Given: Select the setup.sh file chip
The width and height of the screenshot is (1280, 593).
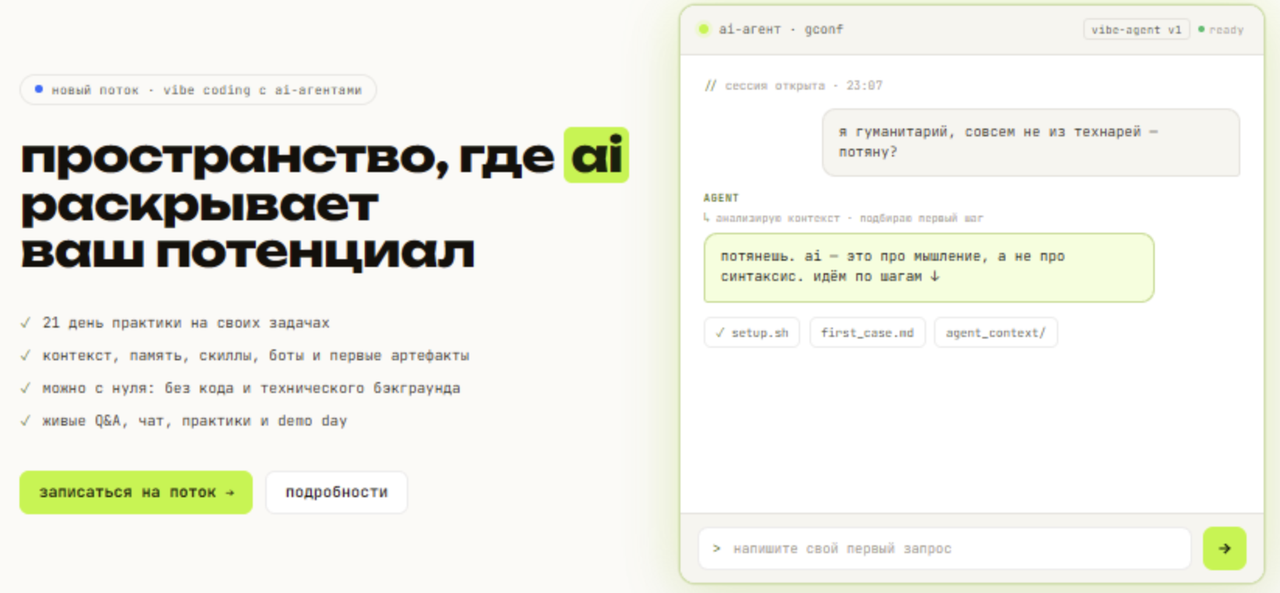Looking at the screenshot, I should [x=752, y=333].
